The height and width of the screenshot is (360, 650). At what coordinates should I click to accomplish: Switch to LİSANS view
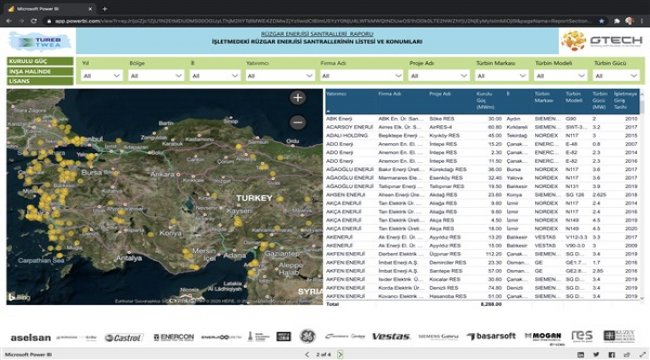point(40,81)
